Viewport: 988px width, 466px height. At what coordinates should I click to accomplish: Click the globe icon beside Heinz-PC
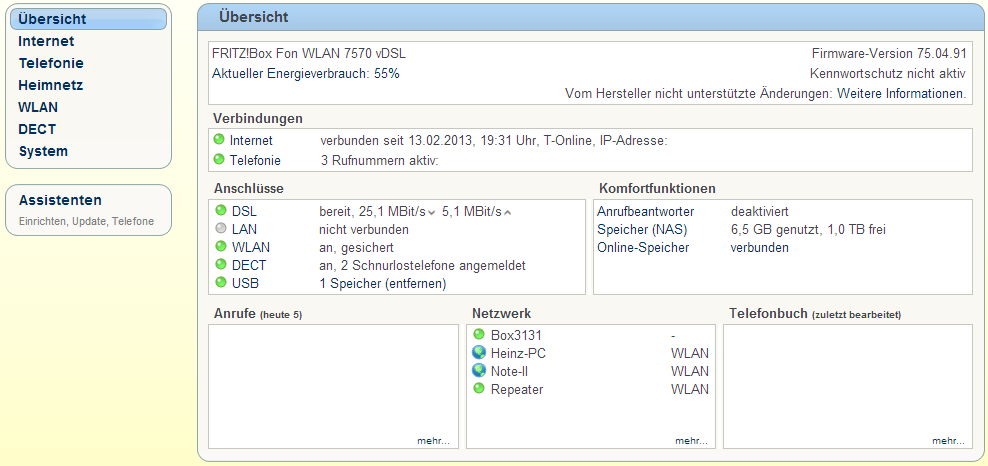click(479, 353)
